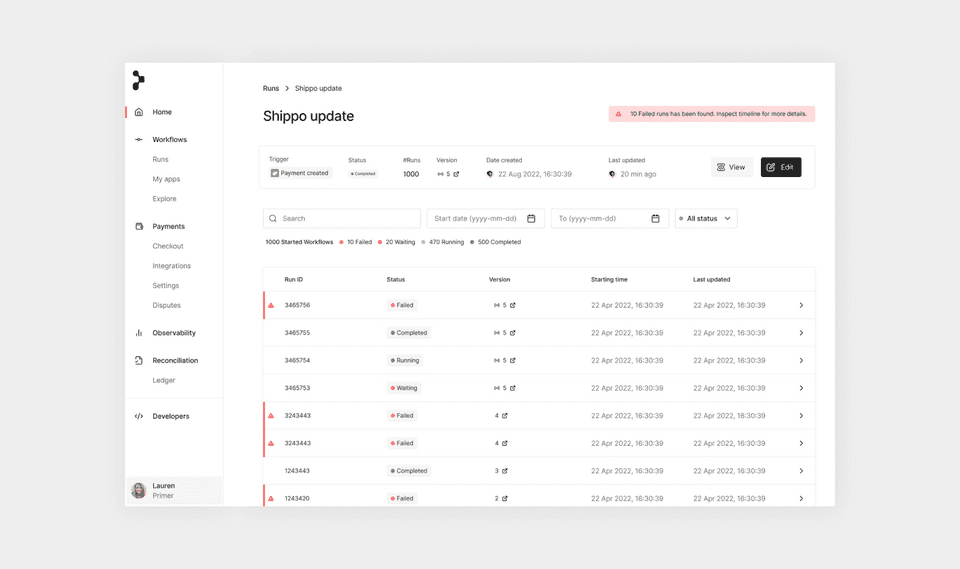
Task: Click the Primer logo icon
Action: point(138,80)
